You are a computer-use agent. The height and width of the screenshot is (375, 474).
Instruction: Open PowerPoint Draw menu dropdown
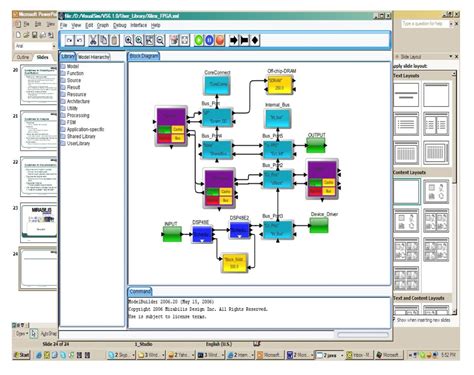(x=22, y=333)
